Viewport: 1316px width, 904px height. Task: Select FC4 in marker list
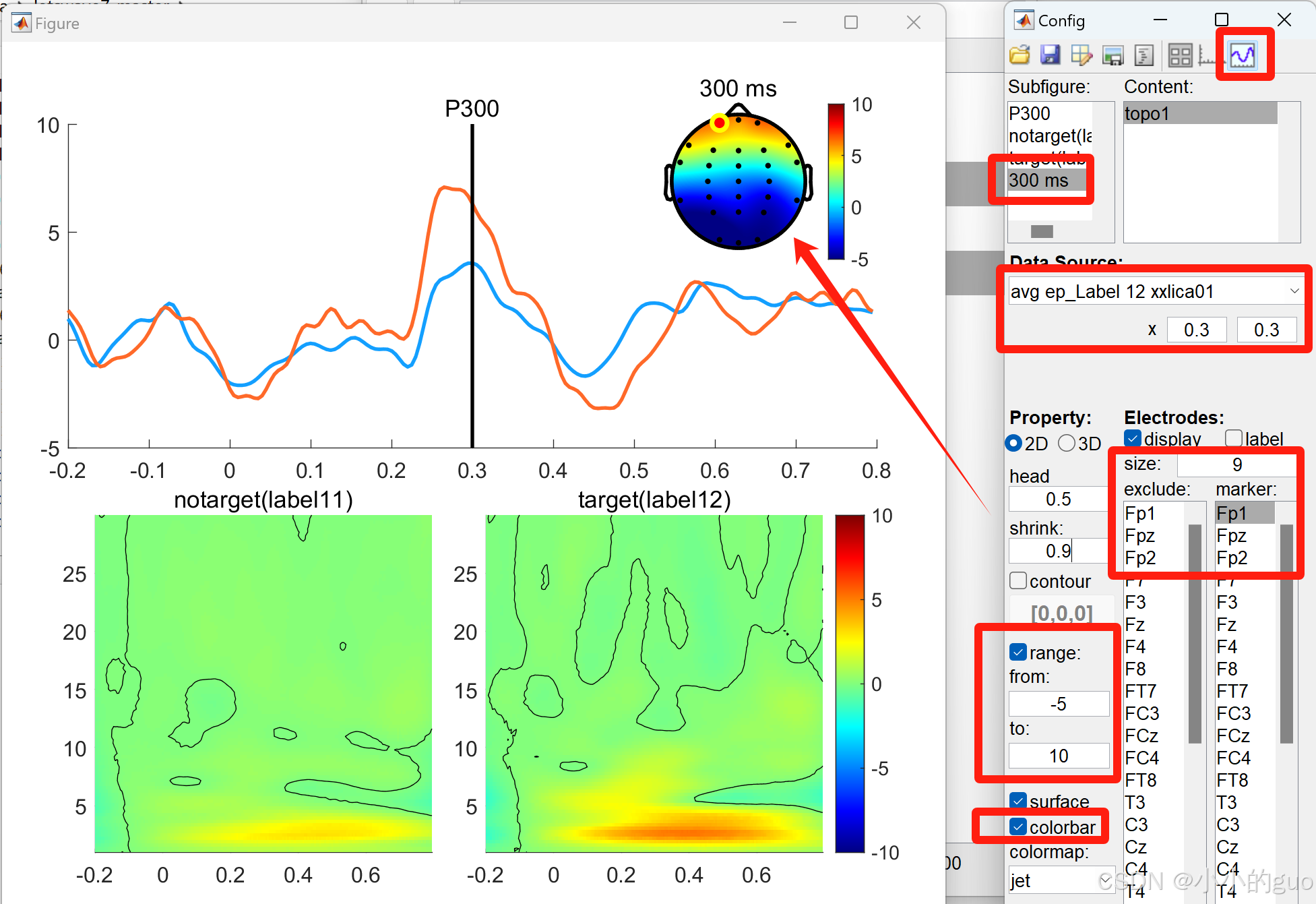1245,758
